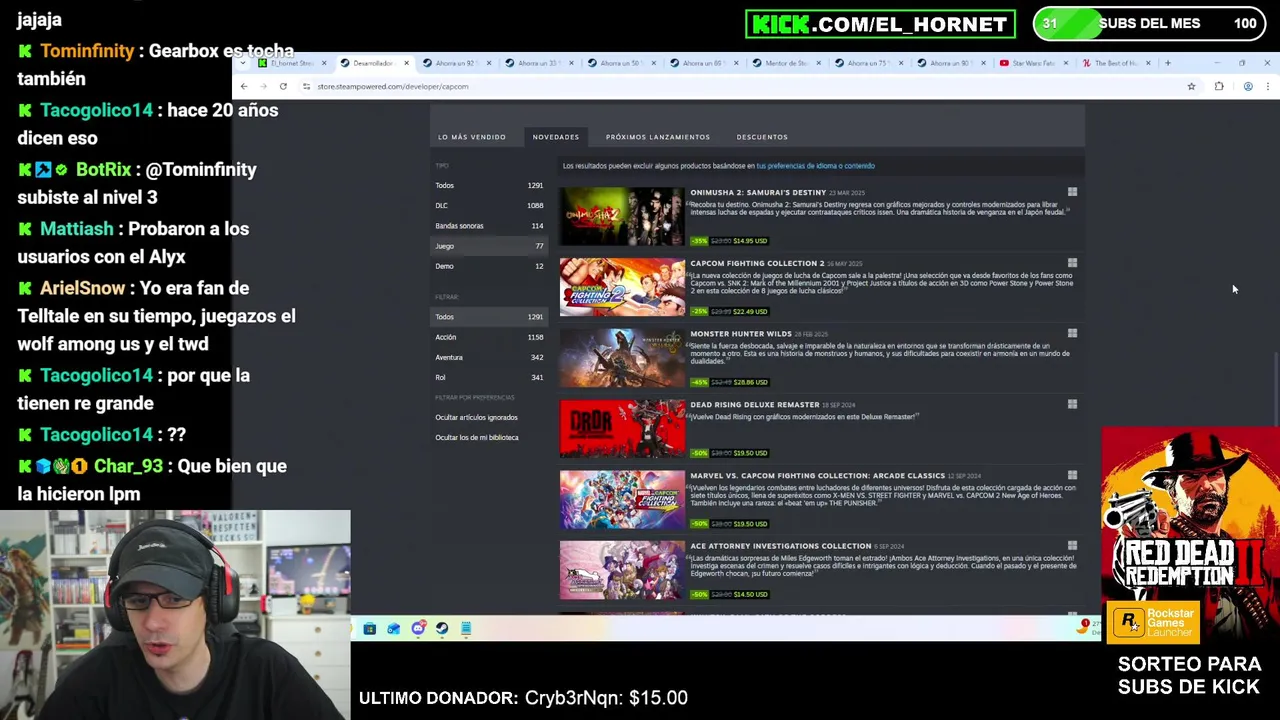Viewport: 1280px width, 720px height.
Task: Filter type by Bandas sonoras
Action: [x=489, y=226]
